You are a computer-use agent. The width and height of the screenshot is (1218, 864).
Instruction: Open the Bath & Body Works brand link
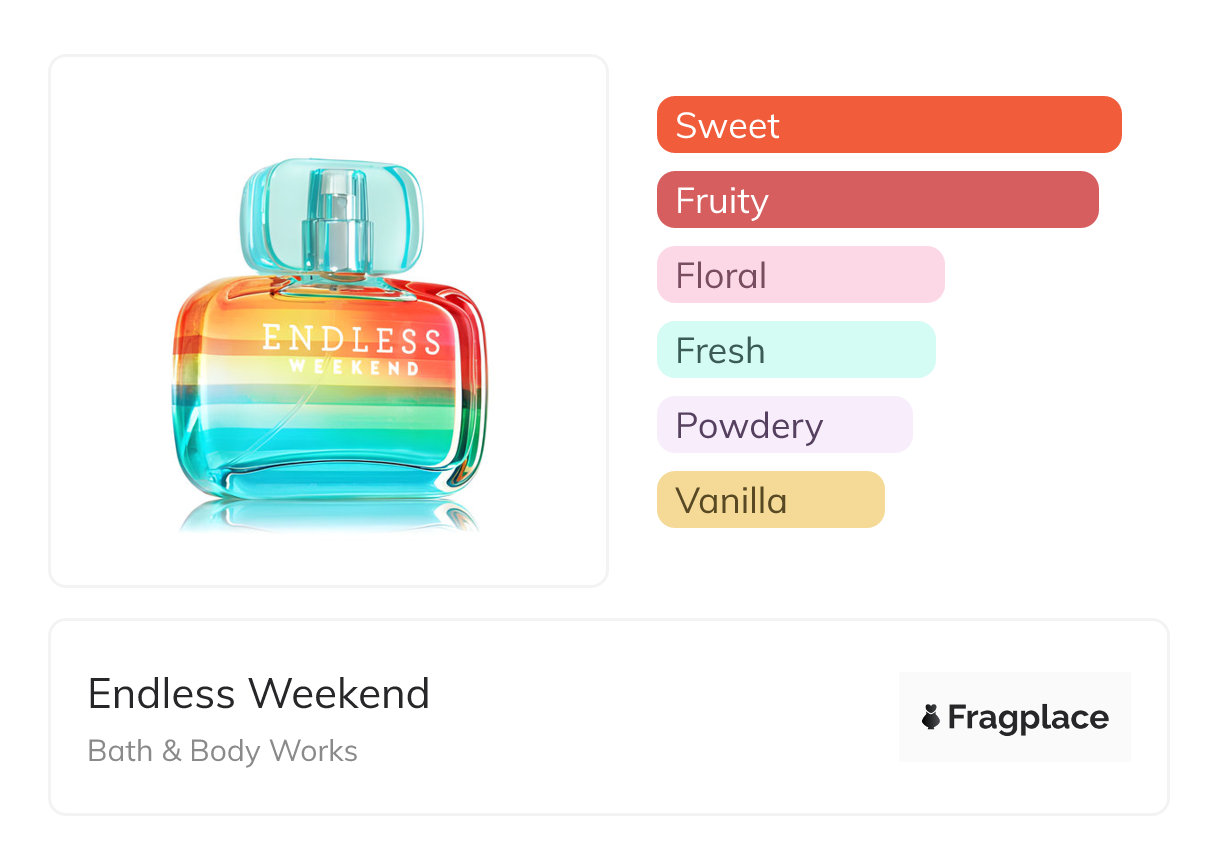223,751
